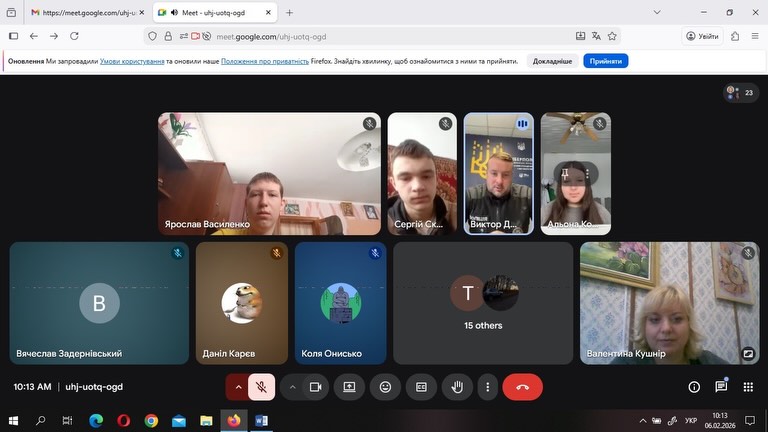The height and width of the screenshot is (432, 768).
Task: Leave the call with red hang-up button
Action: [522, 387]
